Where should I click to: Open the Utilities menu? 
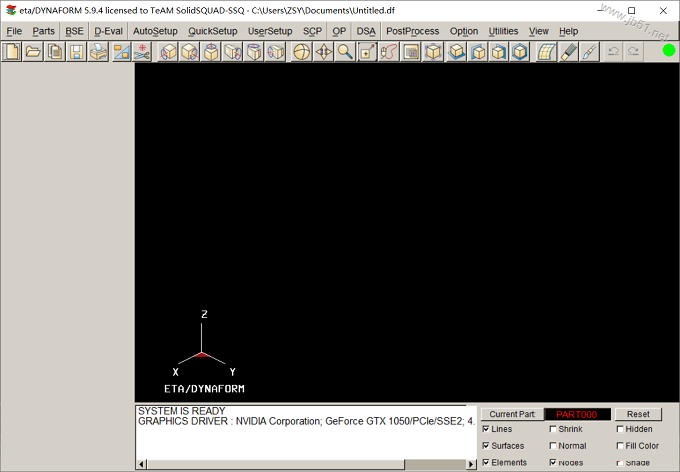503,31
